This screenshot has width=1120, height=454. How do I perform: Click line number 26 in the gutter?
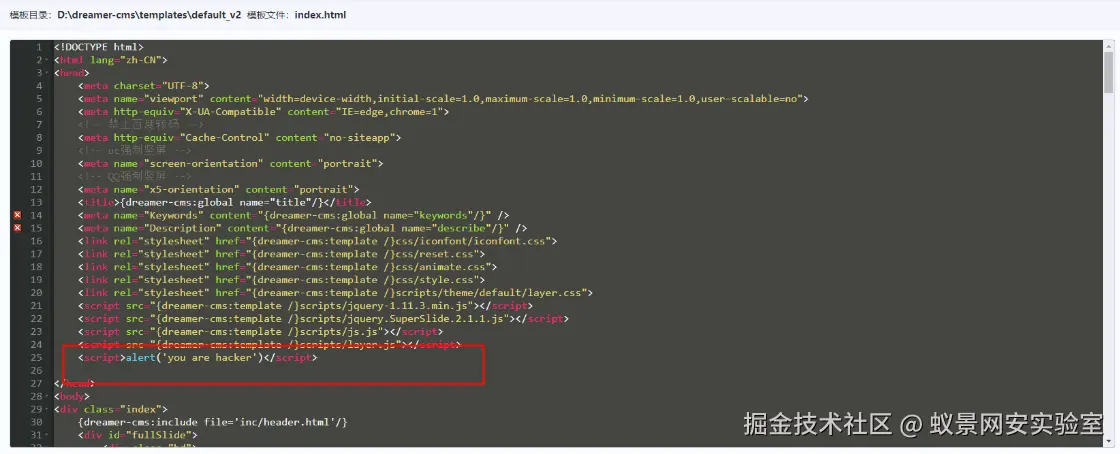36,370
